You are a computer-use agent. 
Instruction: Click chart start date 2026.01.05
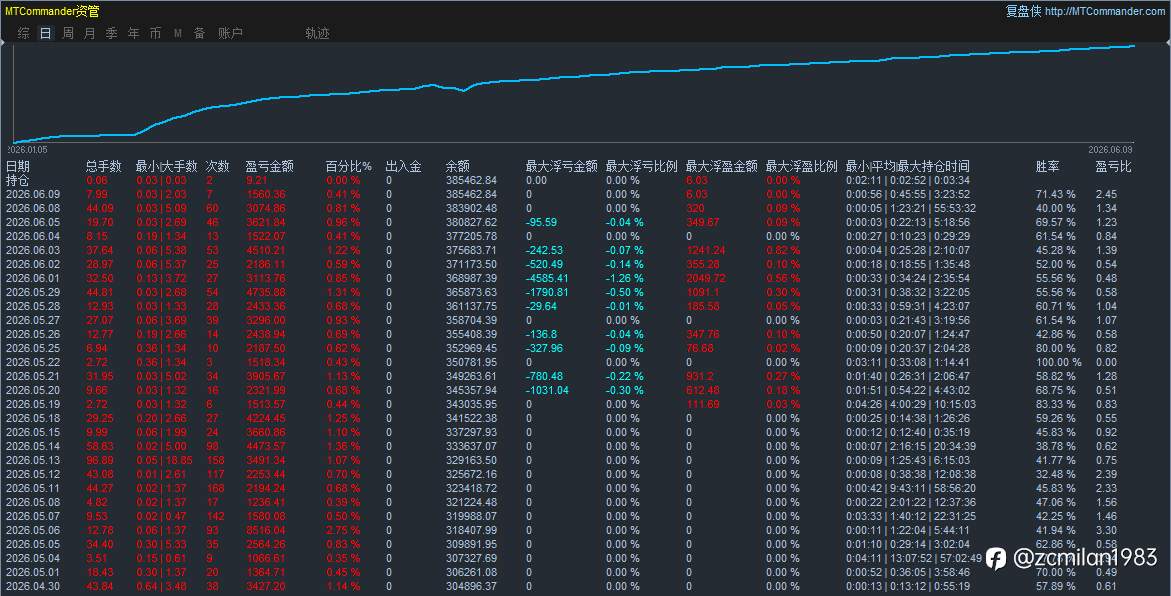(x=27, y=149)
